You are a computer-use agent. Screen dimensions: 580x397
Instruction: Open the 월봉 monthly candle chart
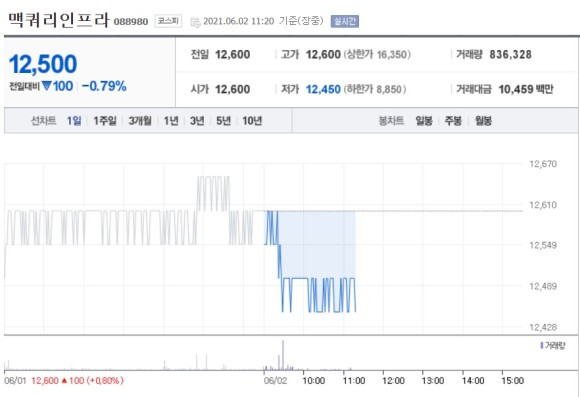point(483,121)
